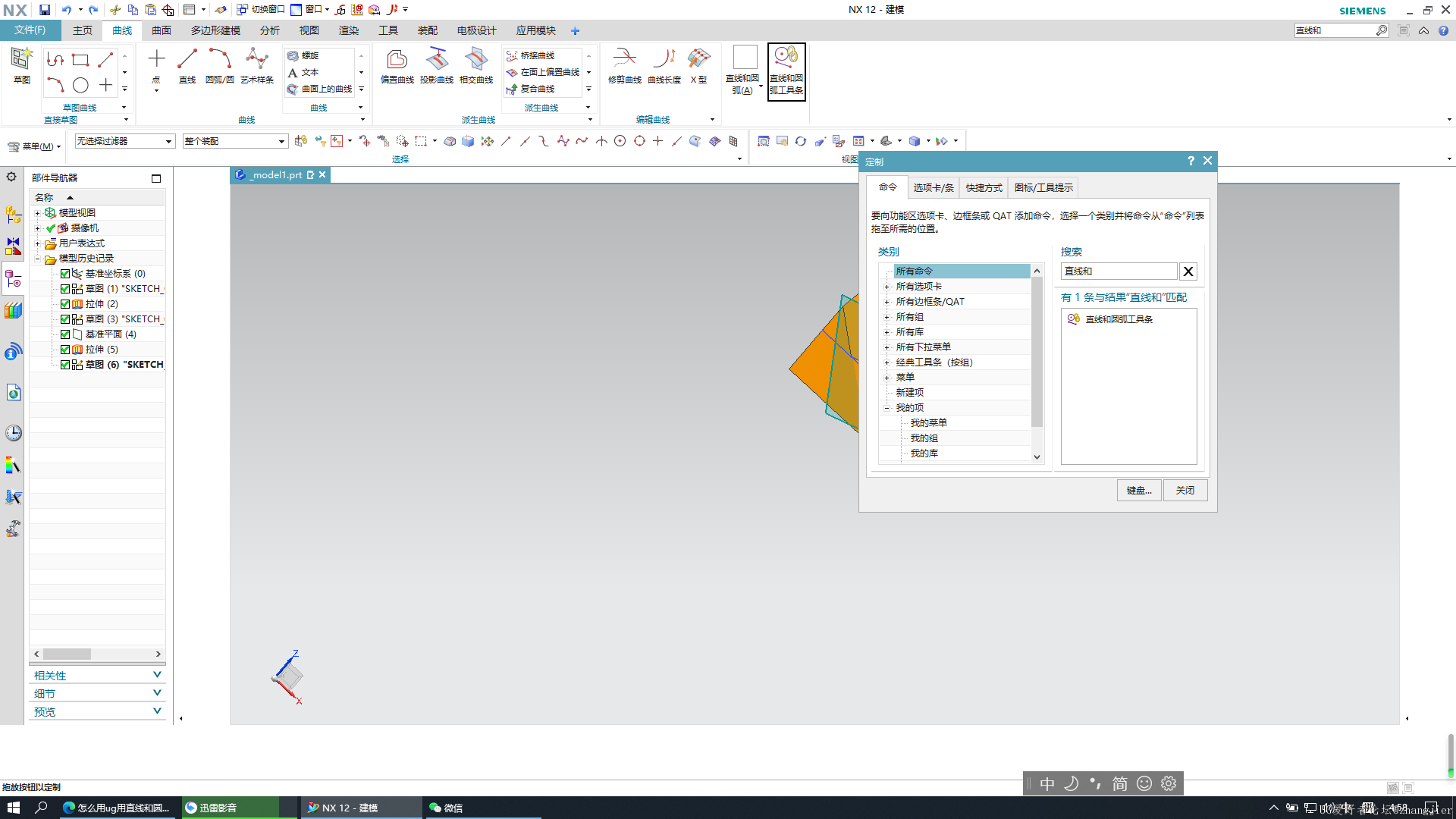Close the _model1.prt tab
Viewport: 1456px width, 819px height.
coord(322,174)
